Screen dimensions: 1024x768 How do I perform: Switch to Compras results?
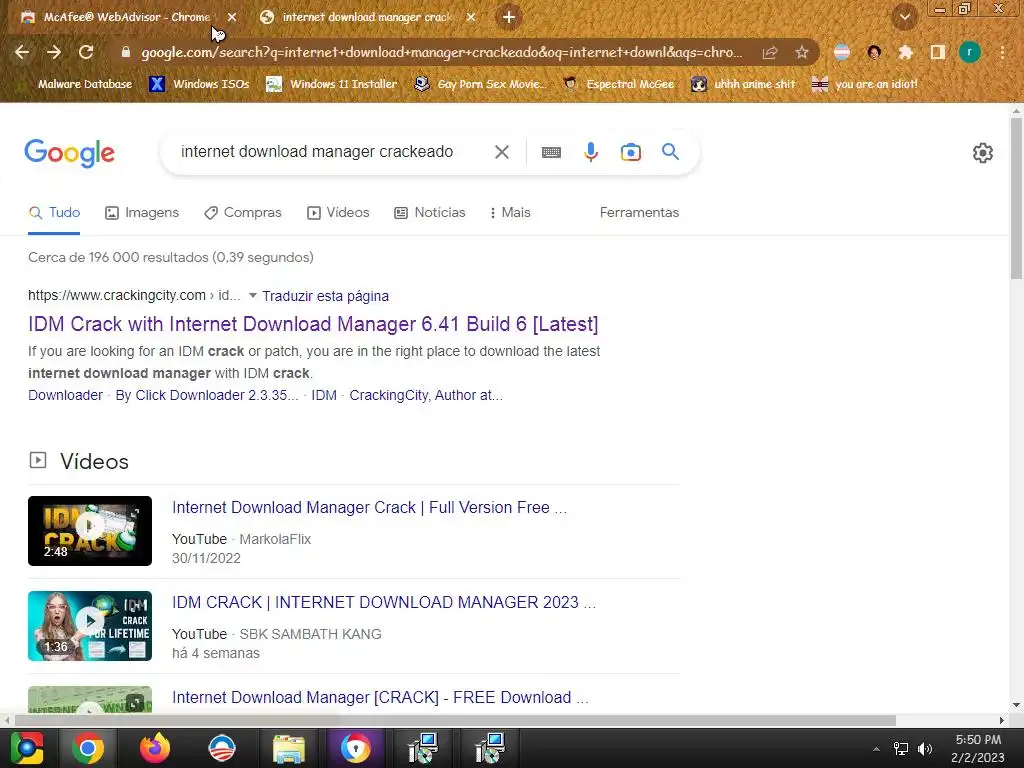click(x=242, y=213)
